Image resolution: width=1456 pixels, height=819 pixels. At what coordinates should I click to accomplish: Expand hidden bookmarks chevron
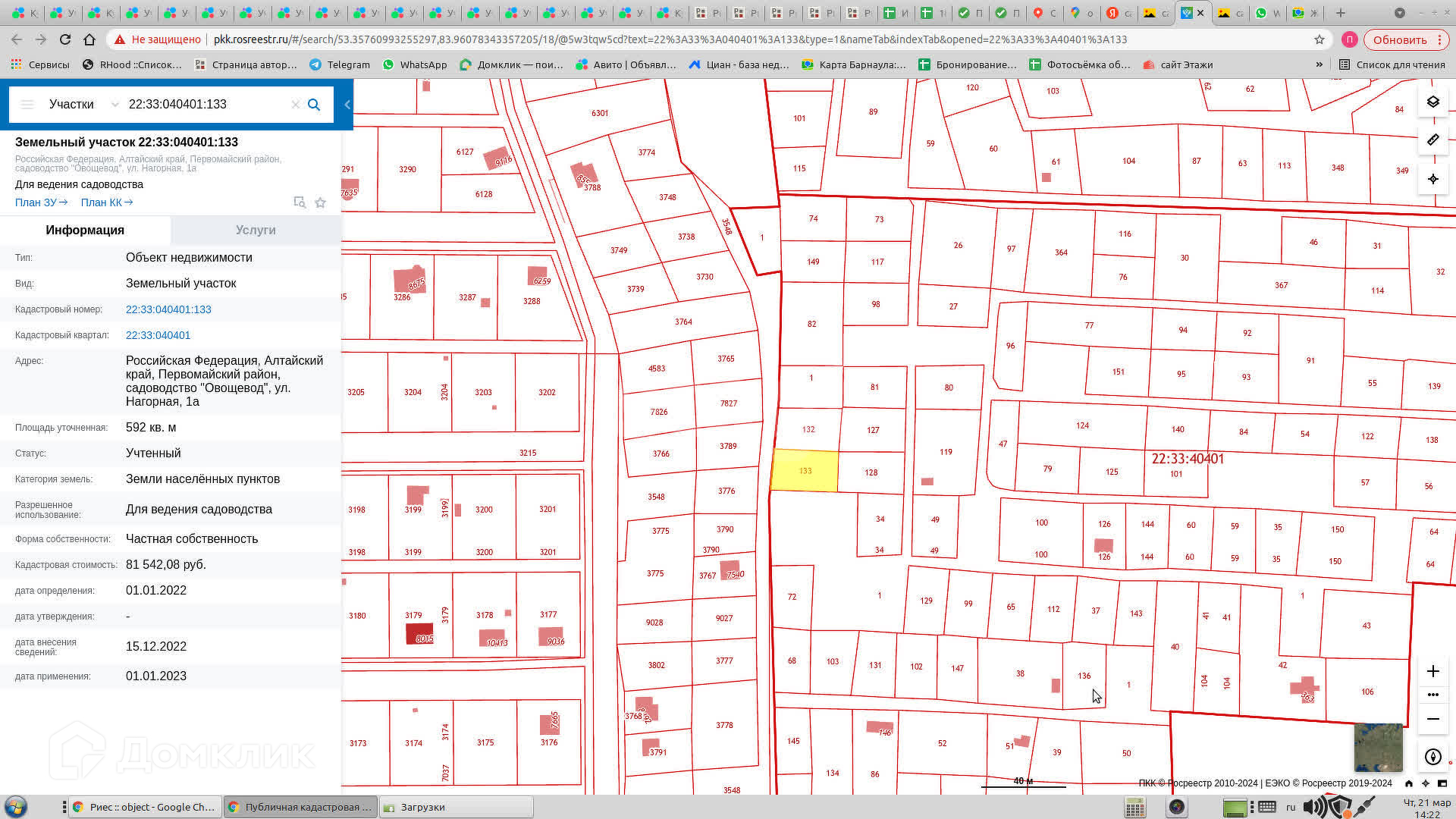[1319, 64]
